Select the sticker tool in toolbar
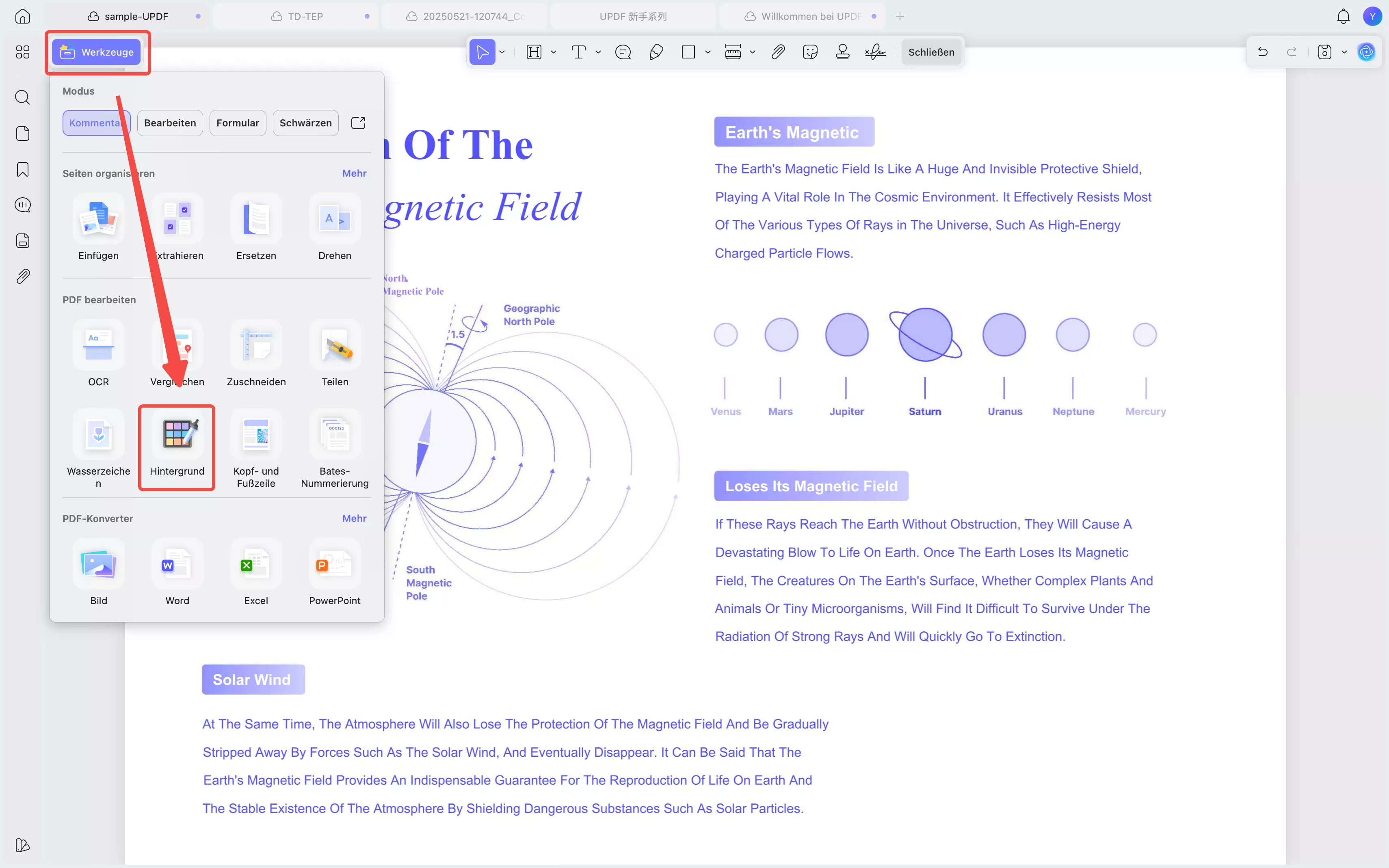Viewport: 1389px width, 868px height. click(x=809, y=52)
